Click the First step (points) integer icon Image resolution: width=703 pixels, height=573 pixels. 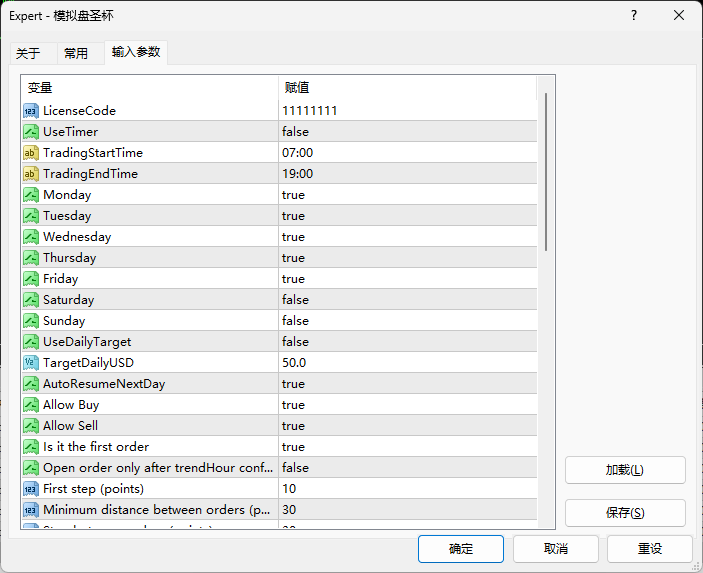[31, 489]
